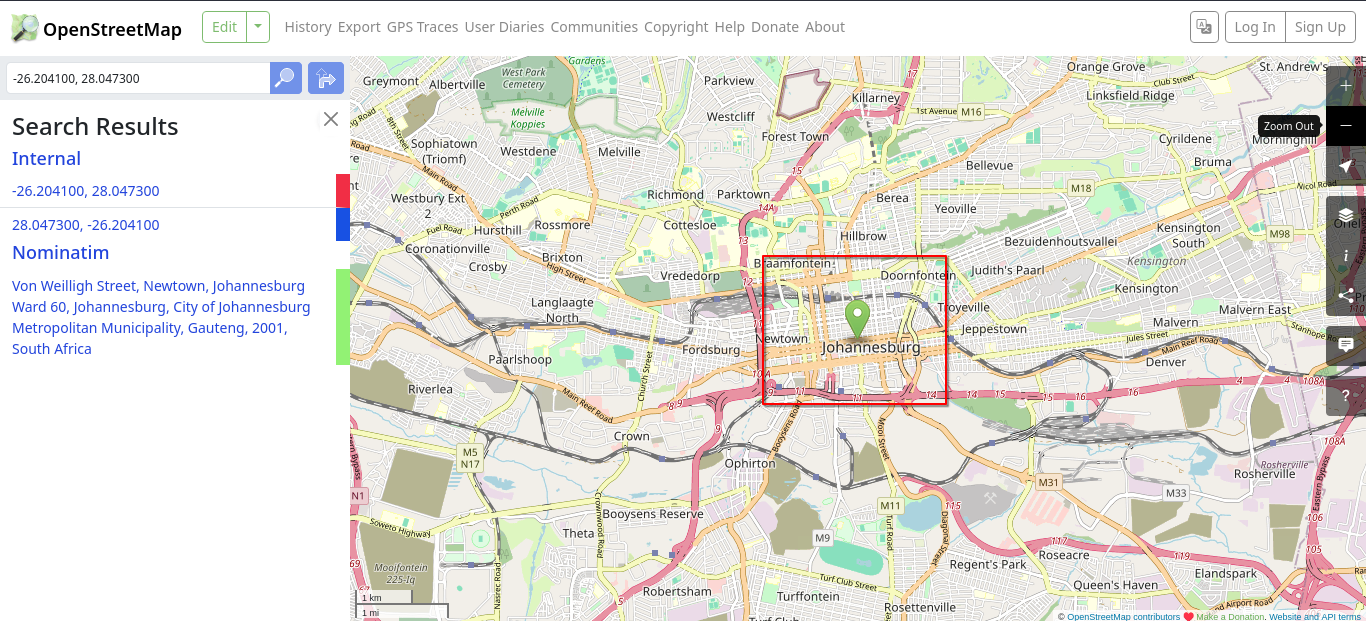The width and height of the screenshot is (1366, 621).
Task: Click the Fordsburg label on map
Action: click(x=711, y=350)
